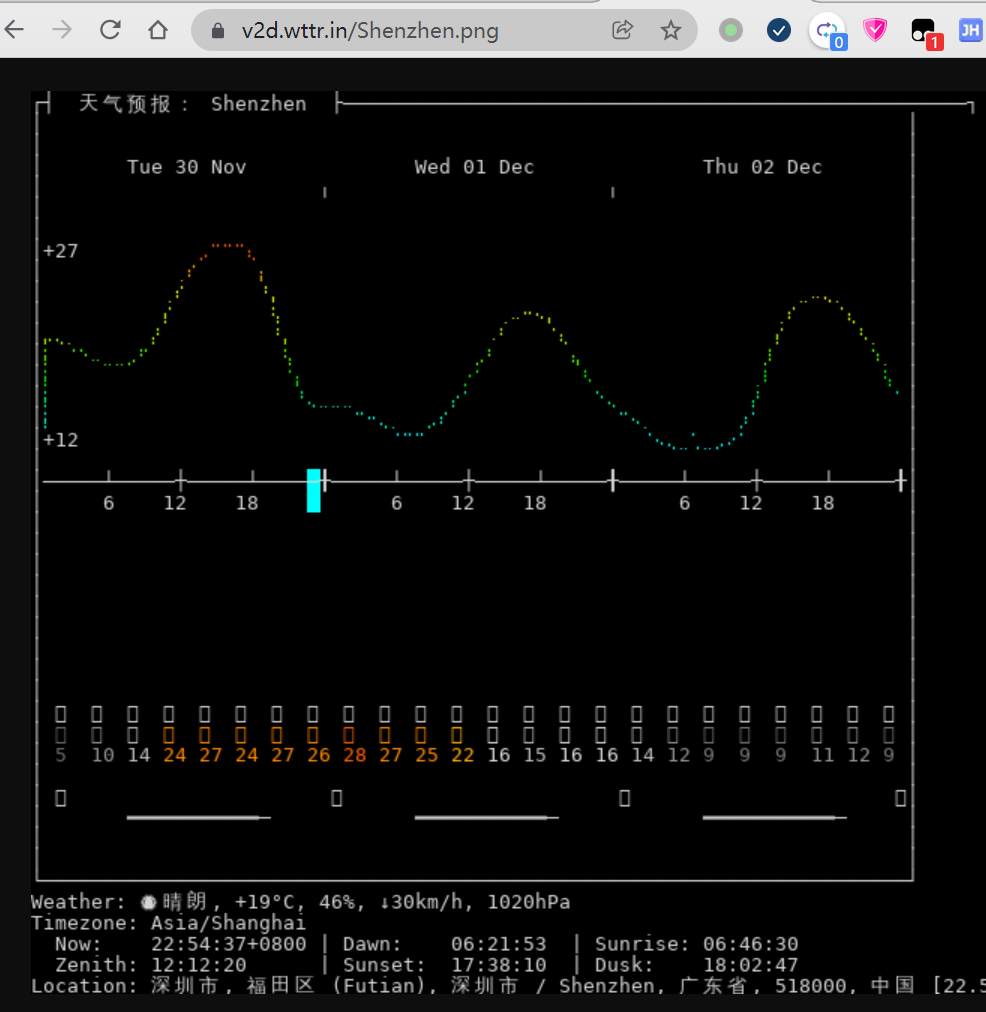
Task: Click the cyan current-time marker on the timeline
Action: tap(314, 490)
